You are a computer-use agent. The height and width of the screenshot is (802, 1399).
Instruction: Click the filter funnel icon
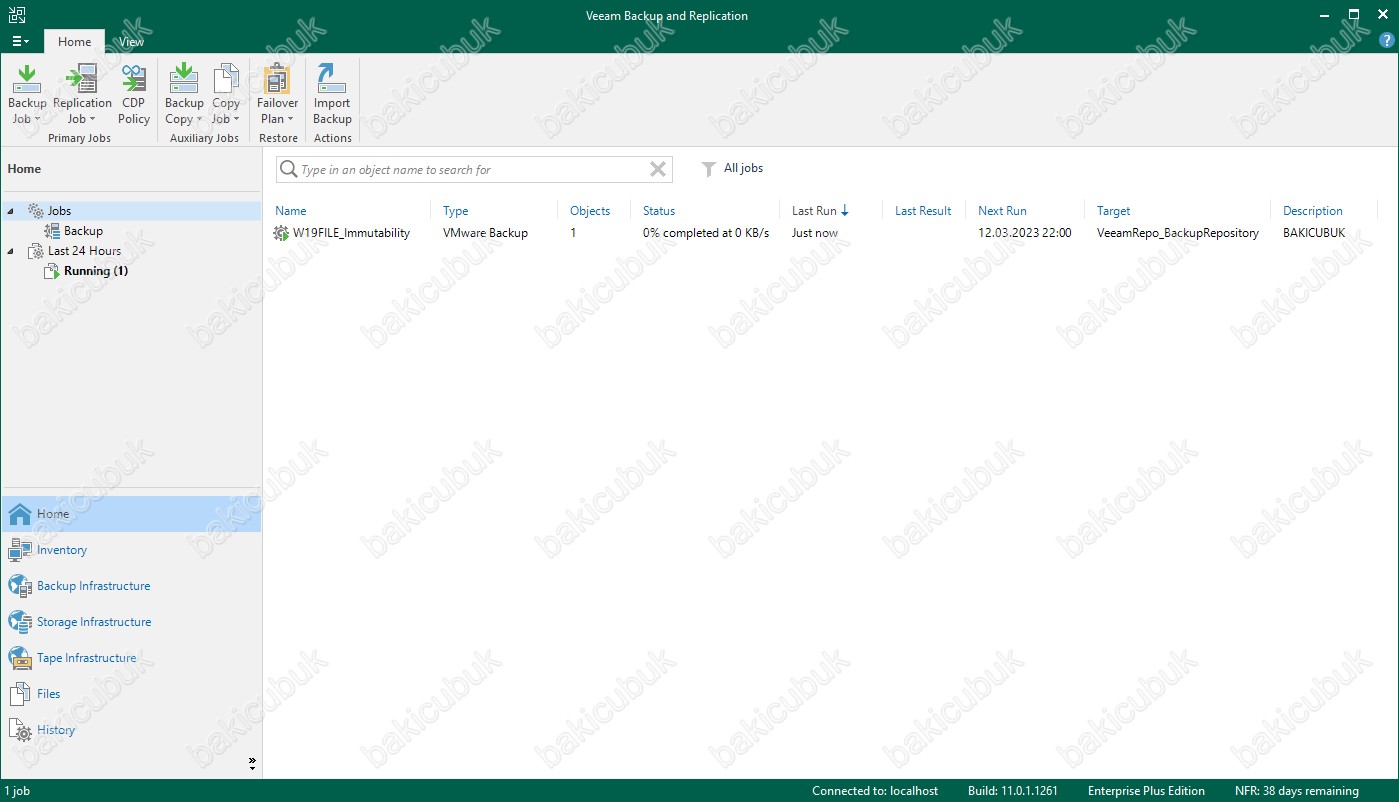point(708,169)
